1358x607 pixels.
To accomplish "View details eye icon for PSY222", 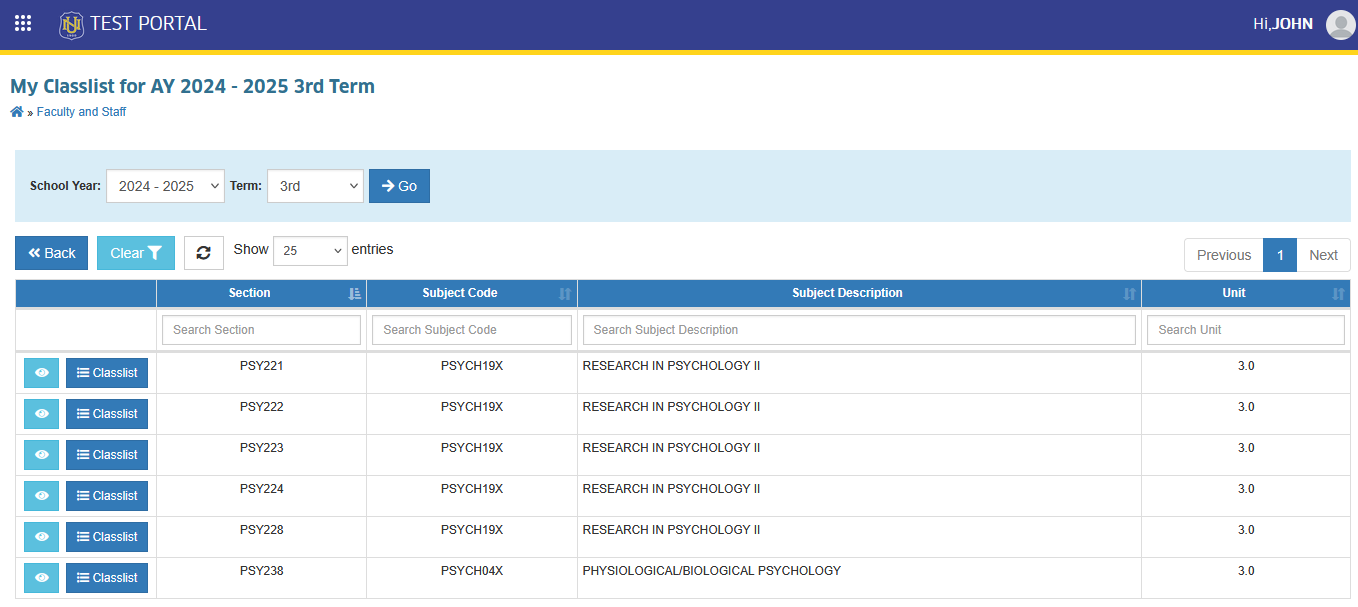I will [42, 414].
